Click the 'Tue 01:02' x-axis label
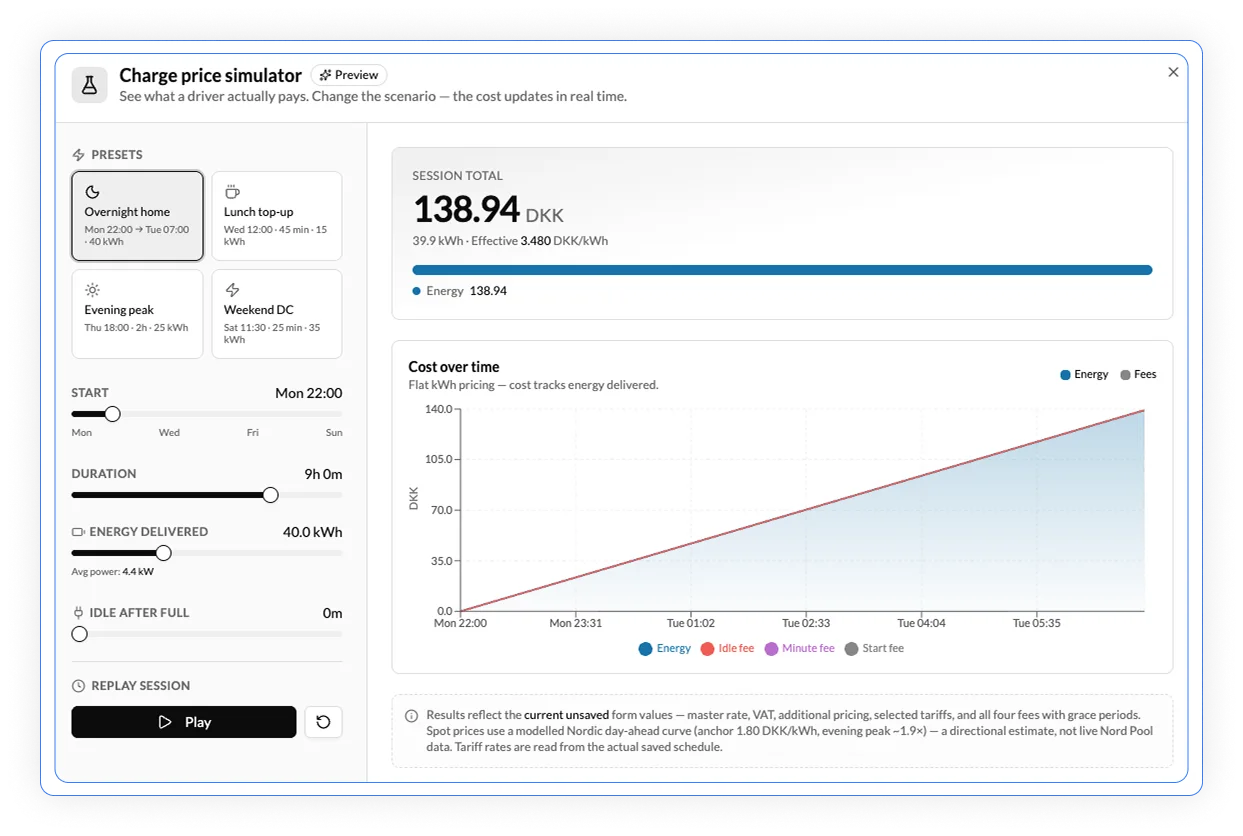The width and height of the screenshot is (1243, 836). coord(691,623)
